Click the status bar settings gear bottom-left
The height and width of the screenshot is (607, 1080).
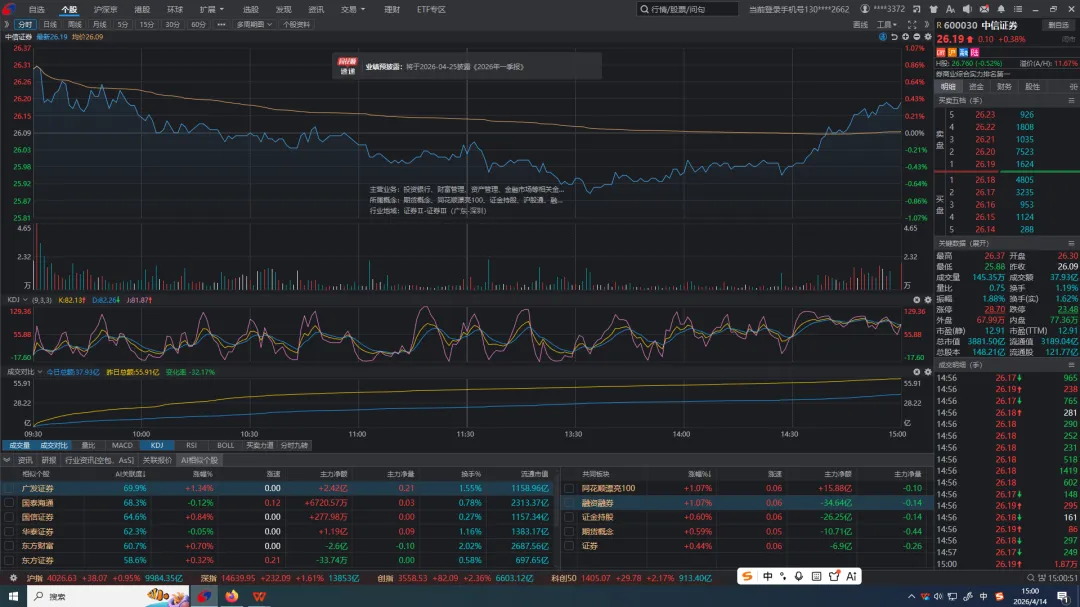[12, 578]
